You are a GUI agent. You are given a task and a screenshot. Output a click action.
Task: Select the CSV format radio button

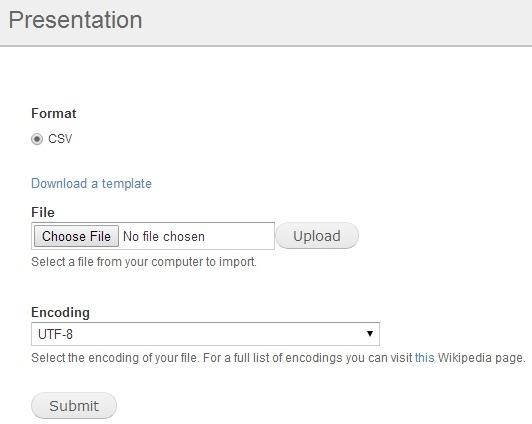pos(37,139)
